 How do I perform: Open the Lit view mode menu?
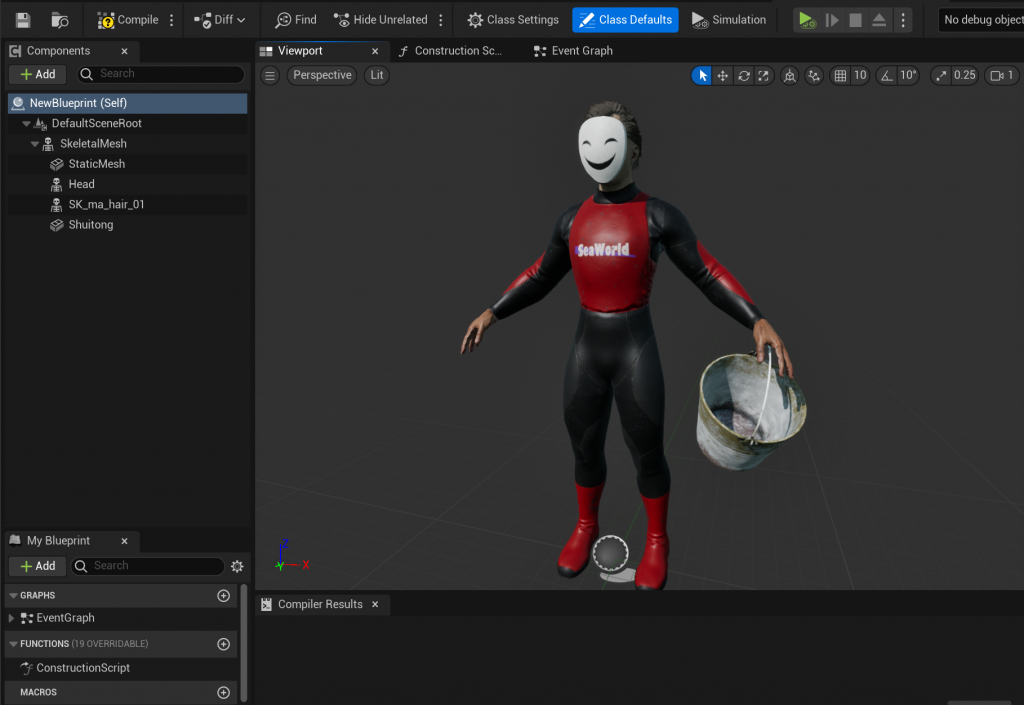[377, 75]
